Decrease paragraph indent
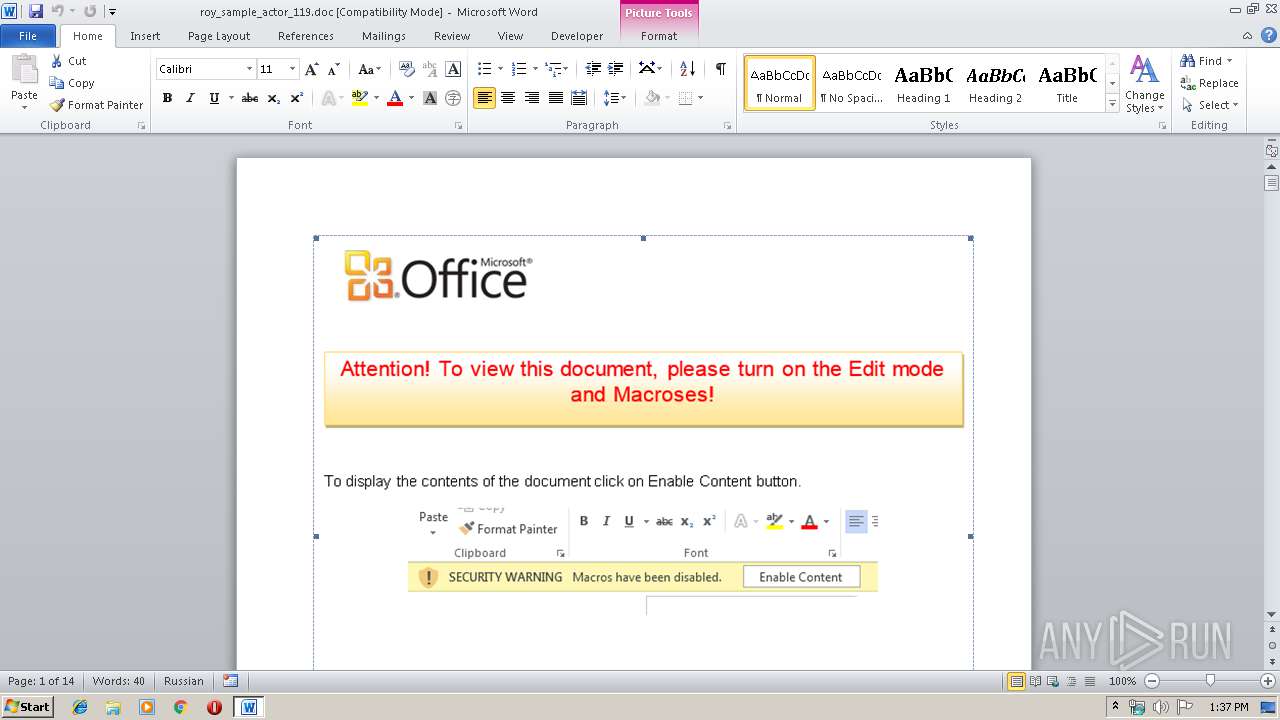The image size is (1280, 720). tap(593, 69)
